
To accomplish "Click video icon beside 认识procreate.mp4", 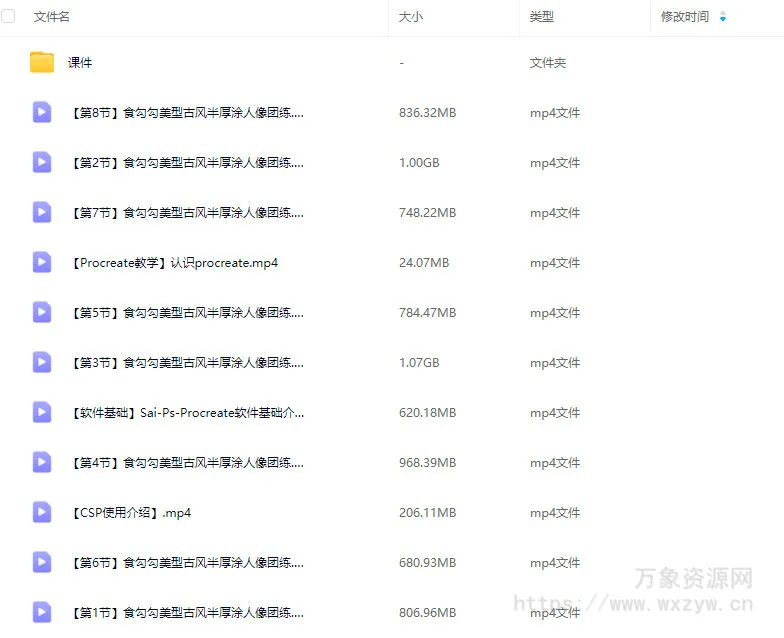I will coord(42,262).
